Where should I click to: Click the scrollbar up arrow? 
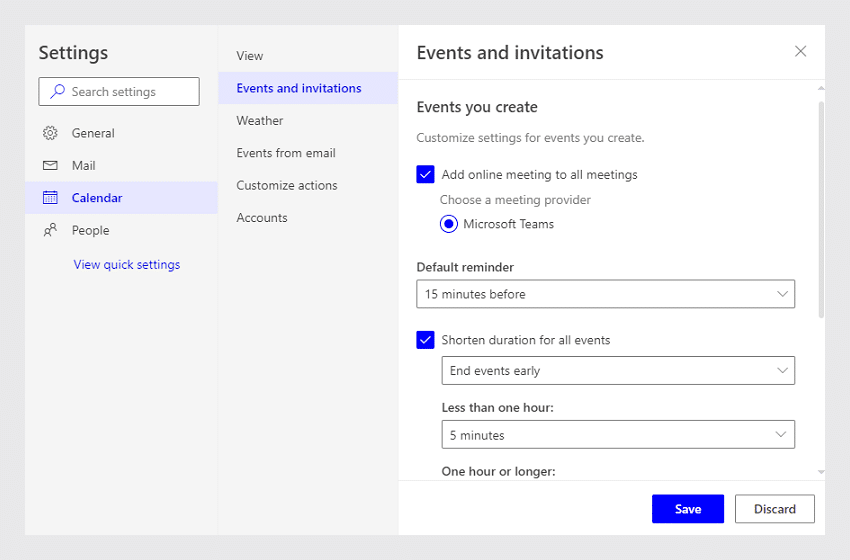[x=821, y=87]
